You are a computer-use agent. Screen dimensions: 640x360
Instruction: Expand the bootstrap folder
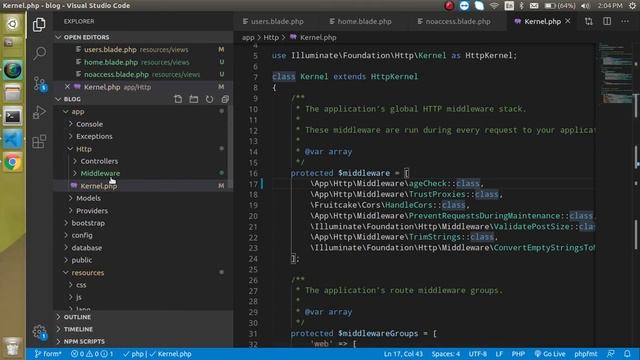[88, 223]
